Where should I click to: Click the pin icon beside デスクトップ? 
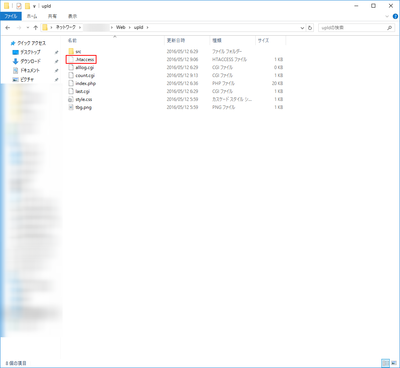[x=56, y=52]
